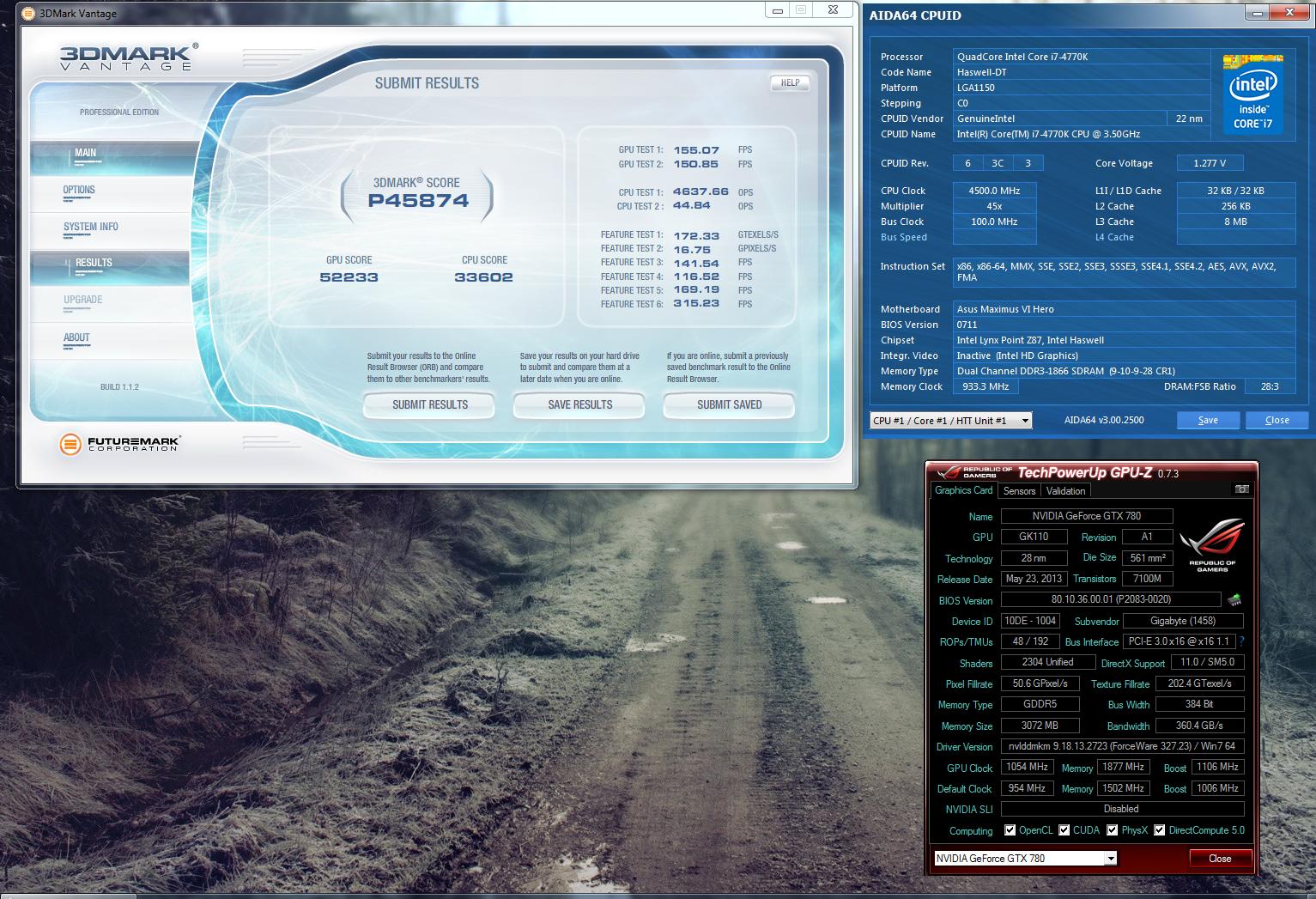
Task: Go to the OPTIONS section
Action: 109,194
